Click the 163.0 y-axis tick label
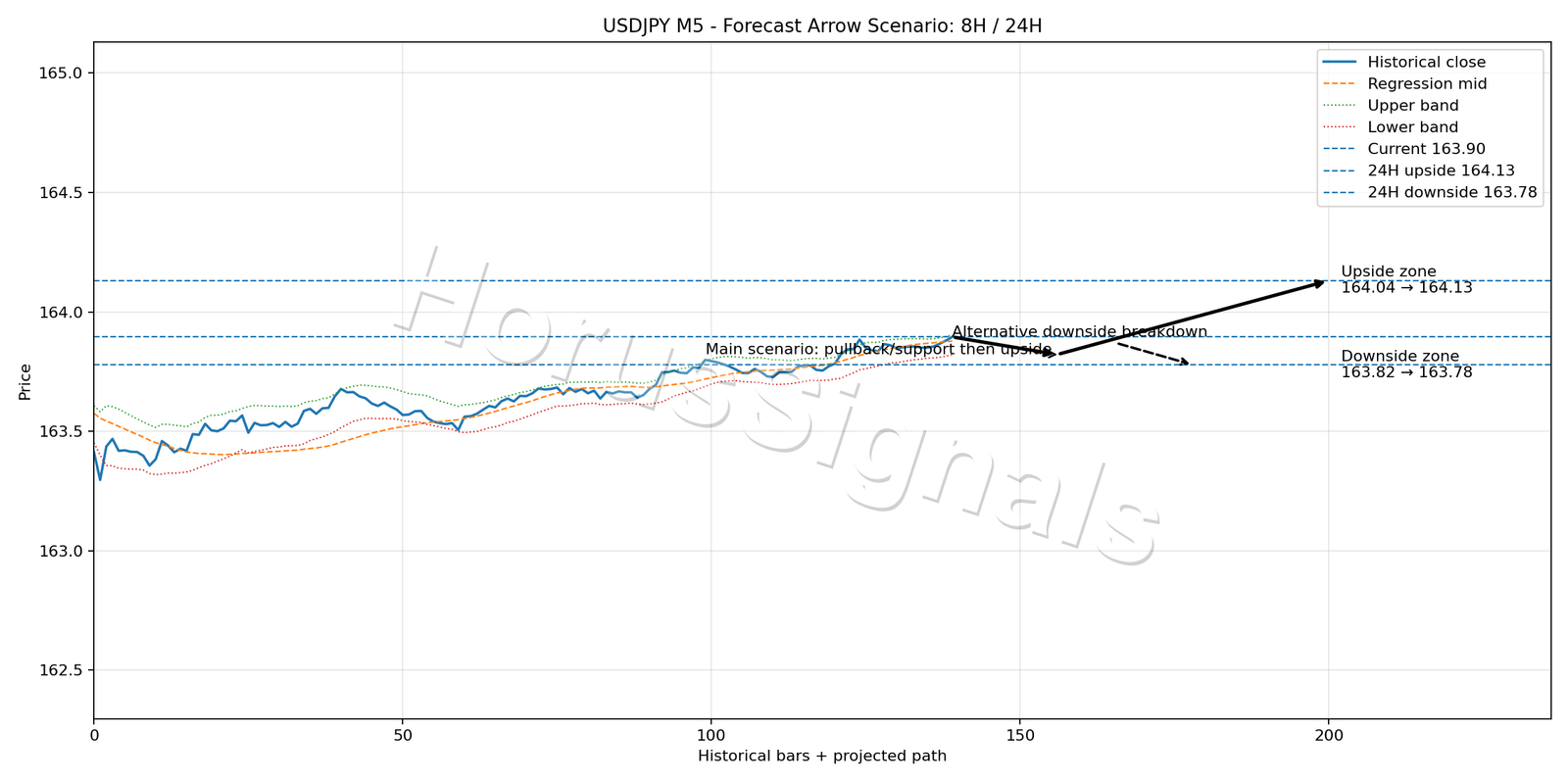The height and width of the screenshot is (784, 1568). click(63, 552)
